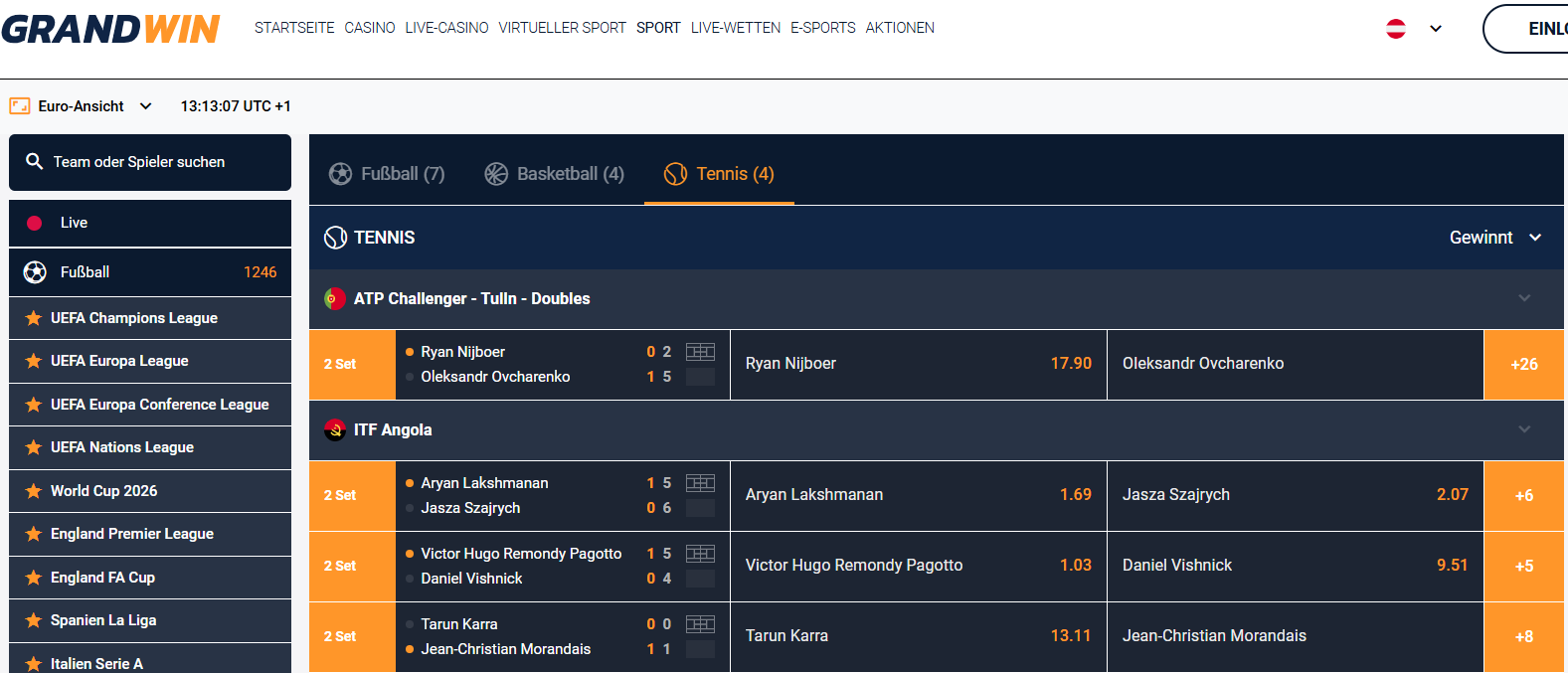Open the Gewinnt market dropdown
Screen dimensions: 1568x673
(1495, 238)
